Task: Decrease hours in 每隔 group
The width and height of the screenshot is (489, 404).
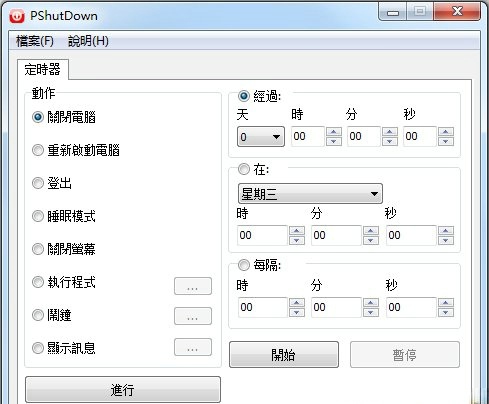Action: [297, 312]
